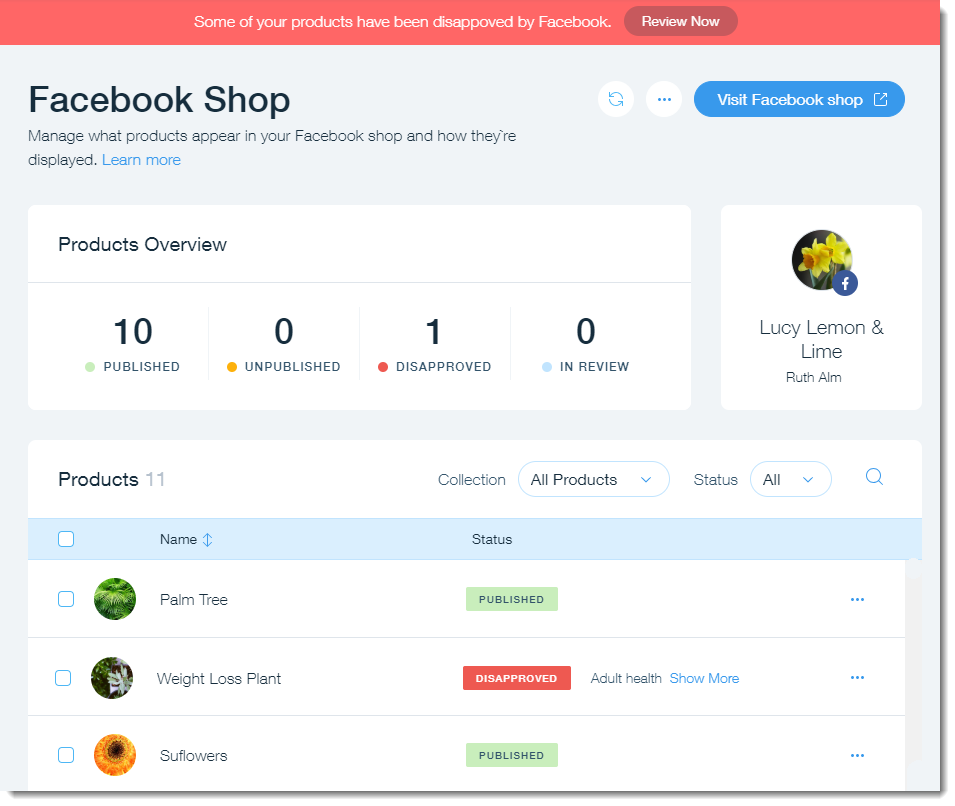
Task: Click Show More next to Adult health
Action: pos(704,678)
